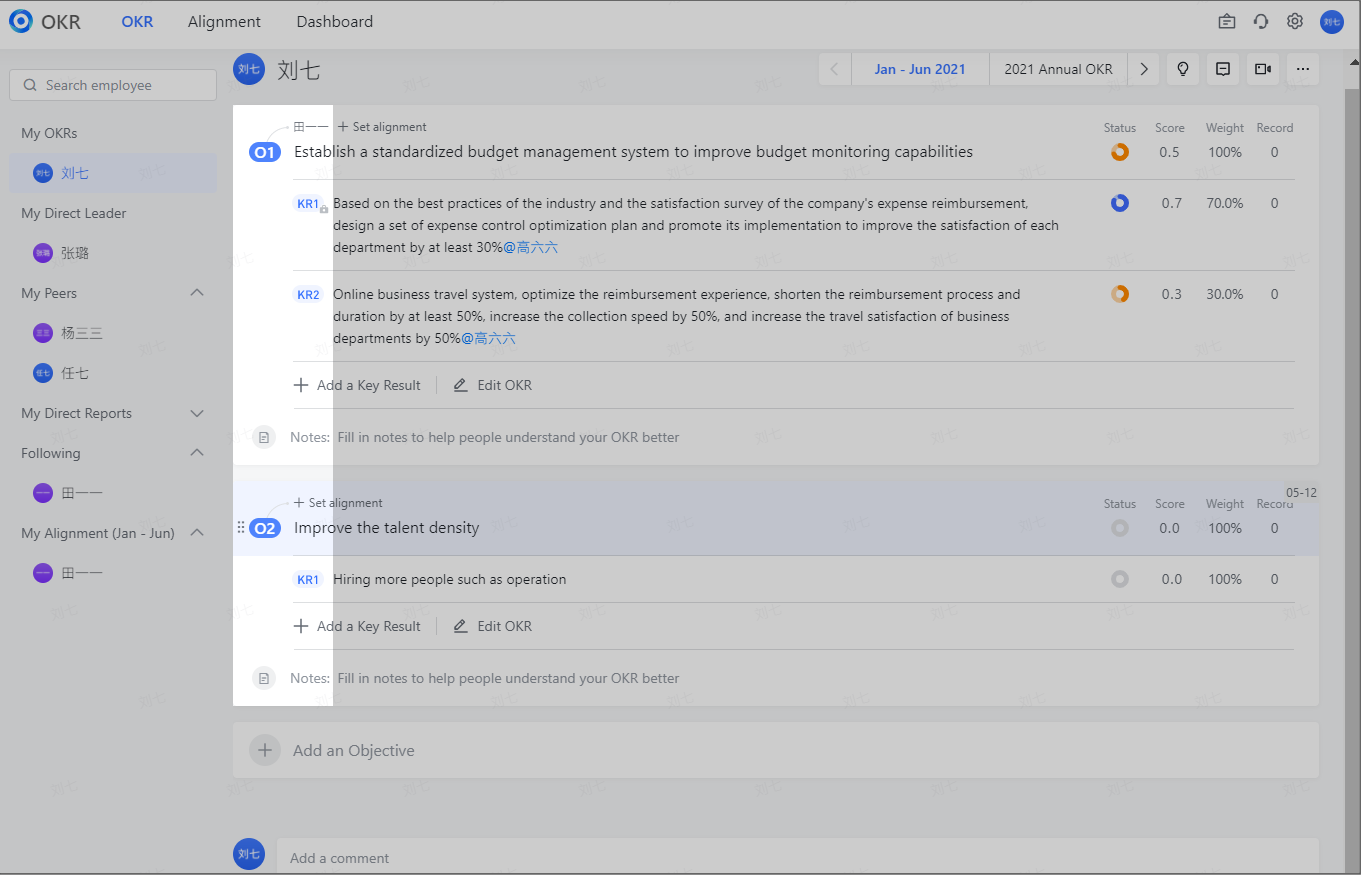The width and height of the screenshot is (1361, 875).
Task: Click the status indicator of KR1 under O1
Action: (x=1119, y=202)
